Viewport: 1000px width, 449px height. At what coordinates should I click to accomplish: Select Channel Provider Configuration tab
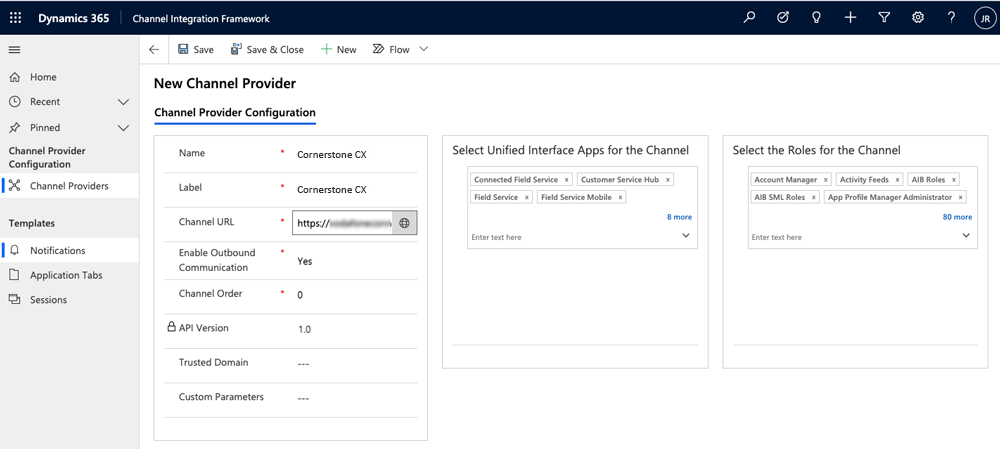pos(235,112)
